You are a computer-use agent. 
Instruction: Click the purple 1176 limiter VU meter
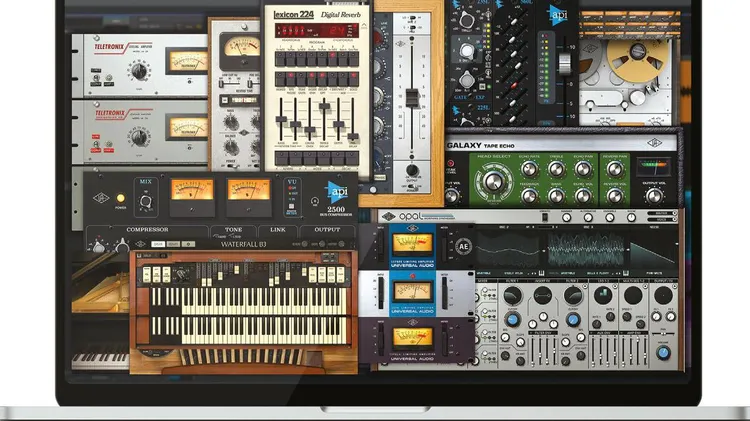[412, 336]
